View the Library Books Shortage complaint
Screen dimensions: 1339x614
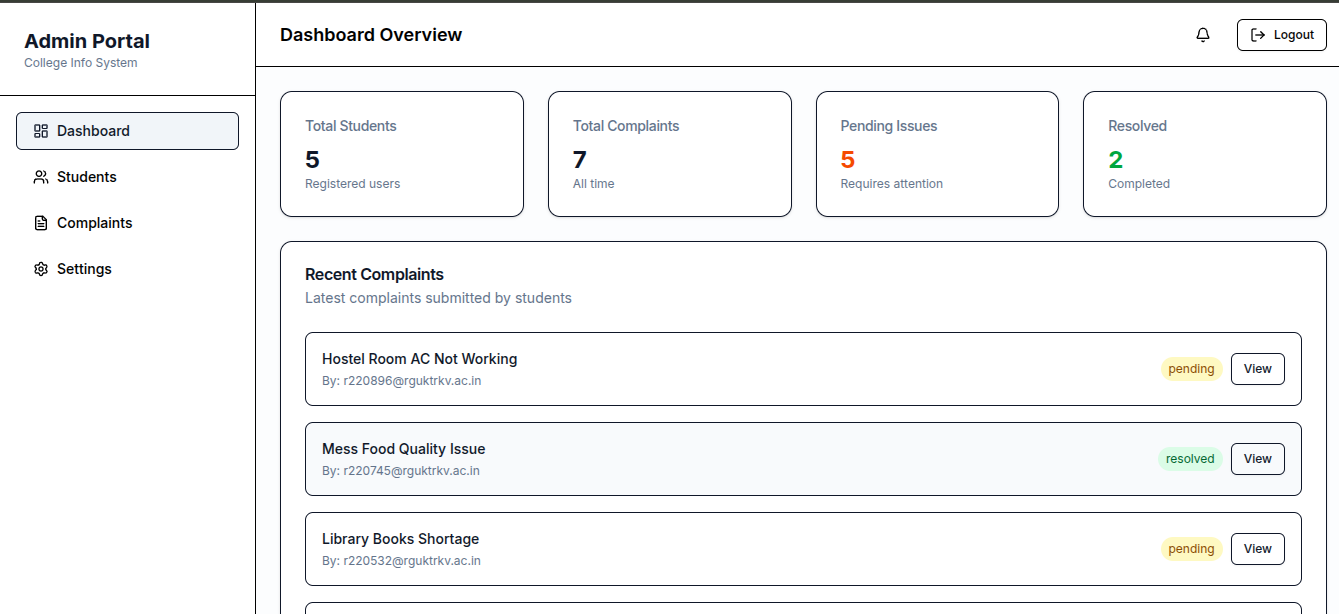1257,549
